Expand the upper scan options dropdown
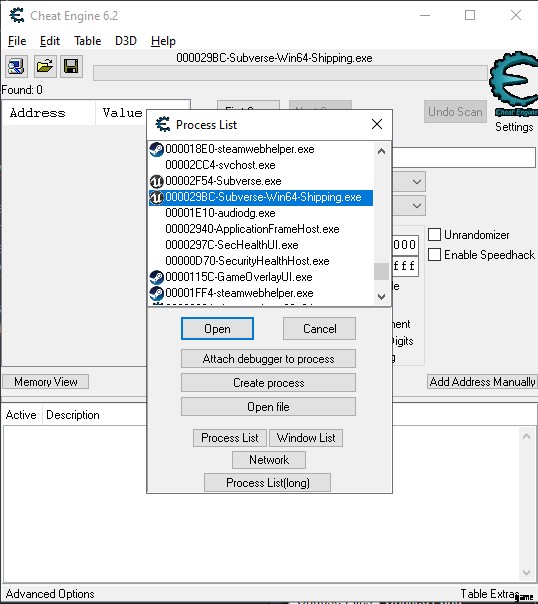This screenshot has width=538, height=604. [416, 181]
